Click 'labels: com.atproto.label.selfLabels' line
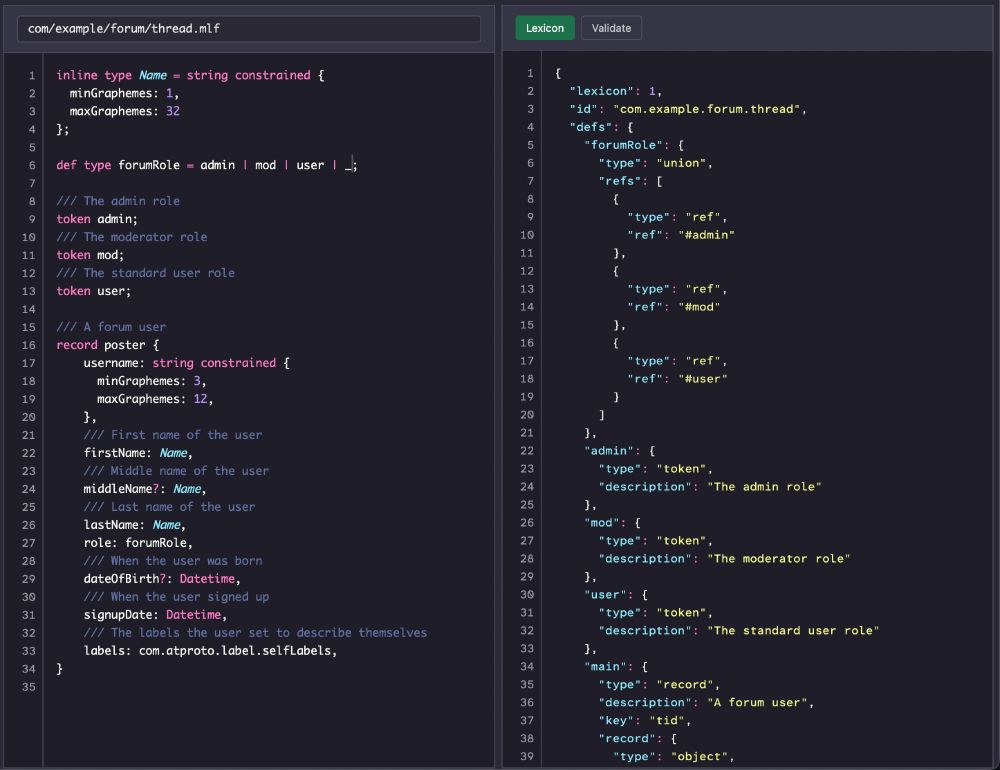The width and height of the screenshot is (1000, 770). tap(210, 651)
